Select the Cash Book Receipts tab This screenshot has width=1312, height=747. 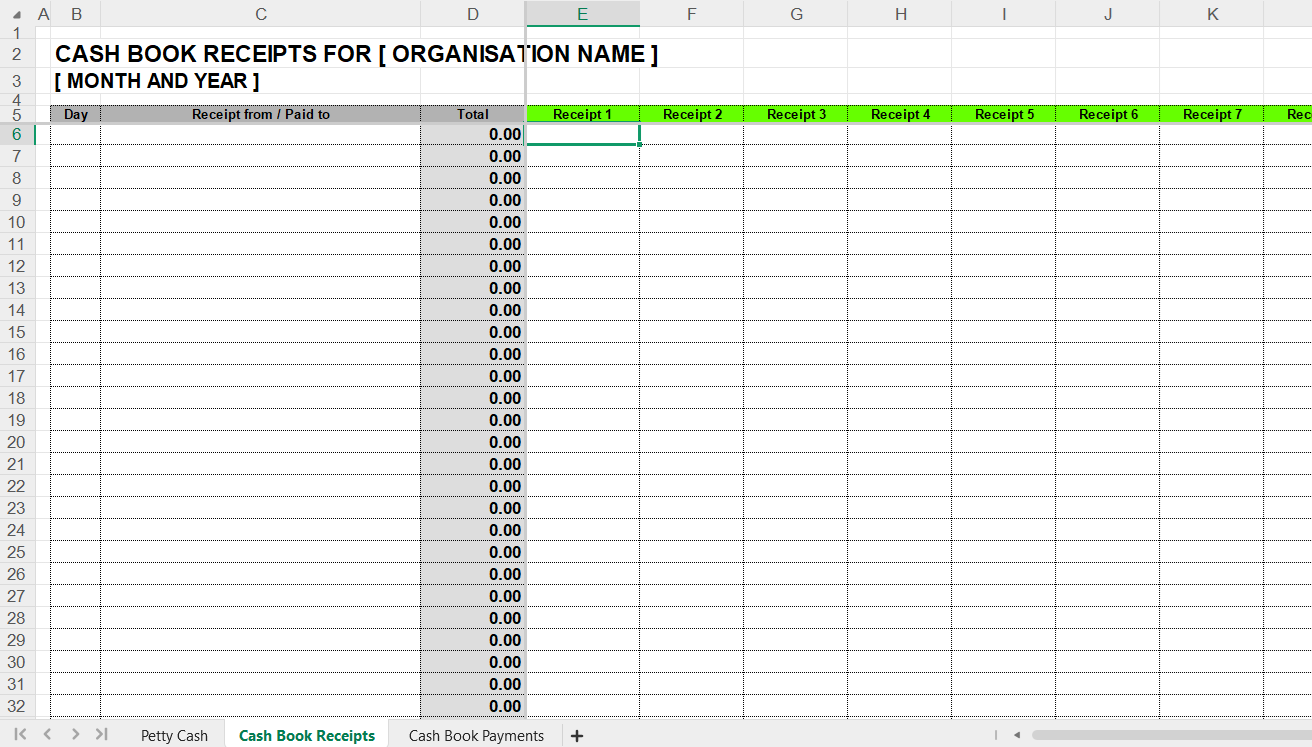coord(307,736)
